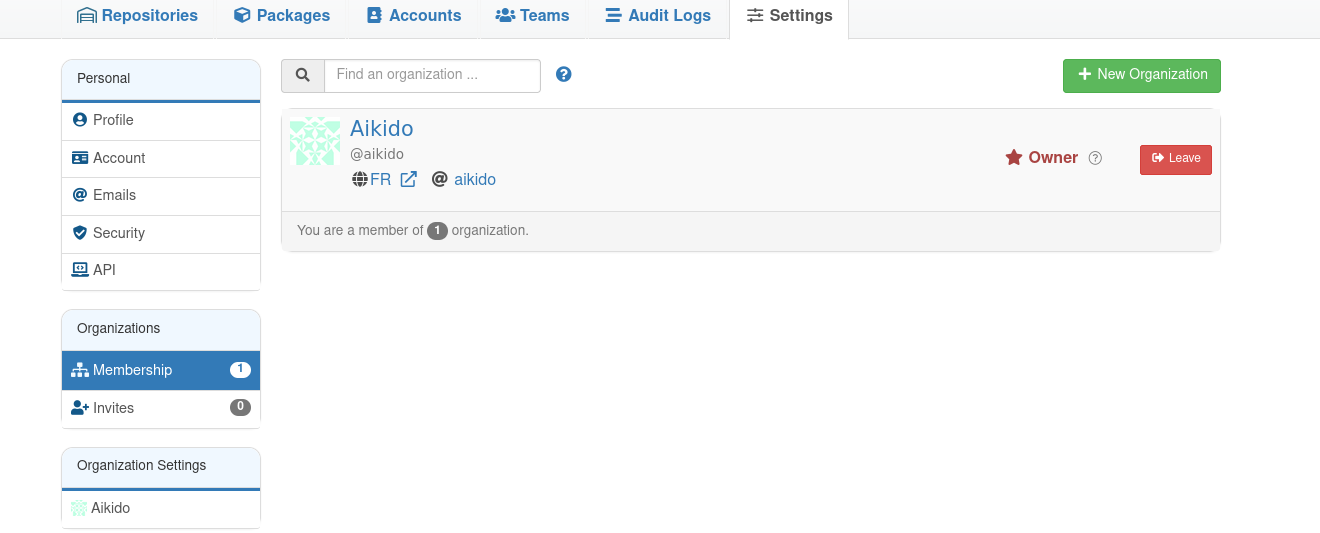
Task: View the Audit Logs tab
Action: (658, 16)
